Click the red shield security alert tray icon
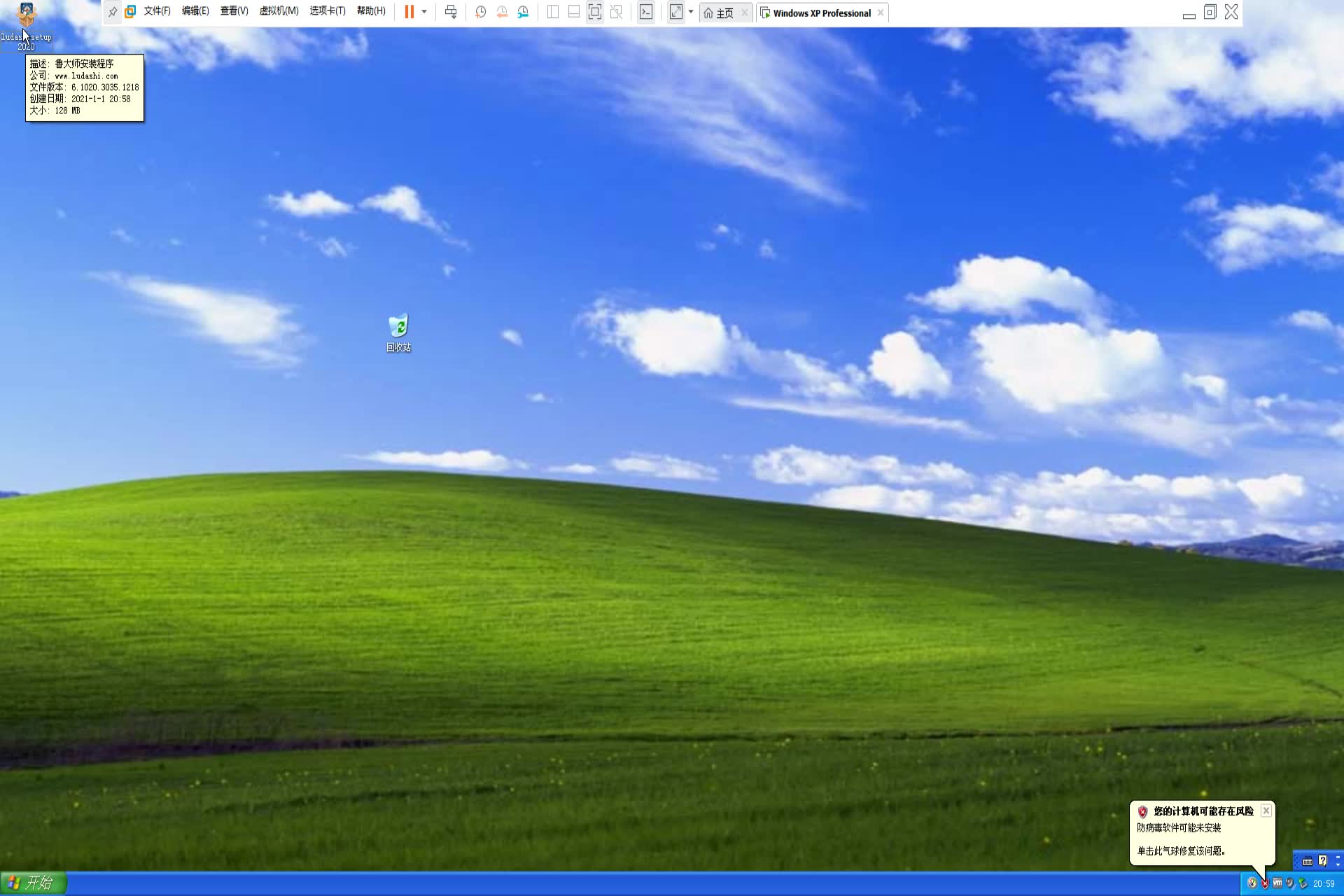Viewport: 1344px width, 896px height. point(1265,883)
